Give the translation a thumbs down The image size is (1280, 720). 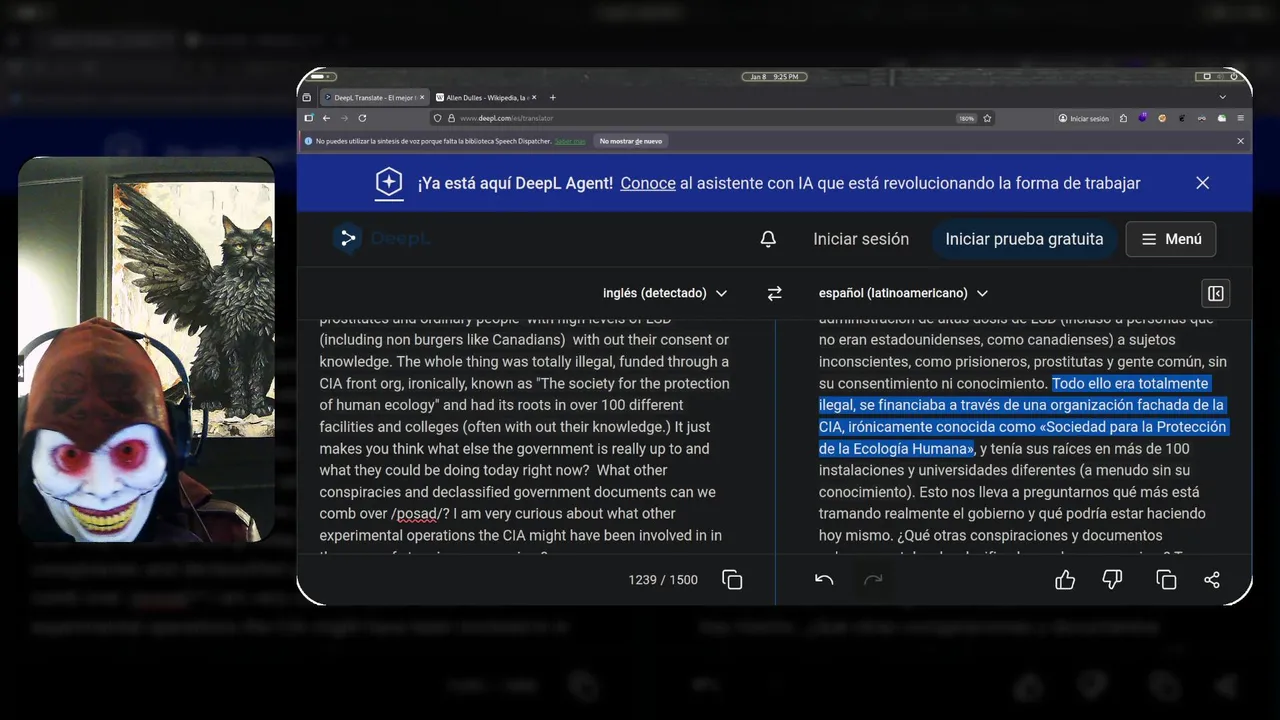tap(1112, 580)
